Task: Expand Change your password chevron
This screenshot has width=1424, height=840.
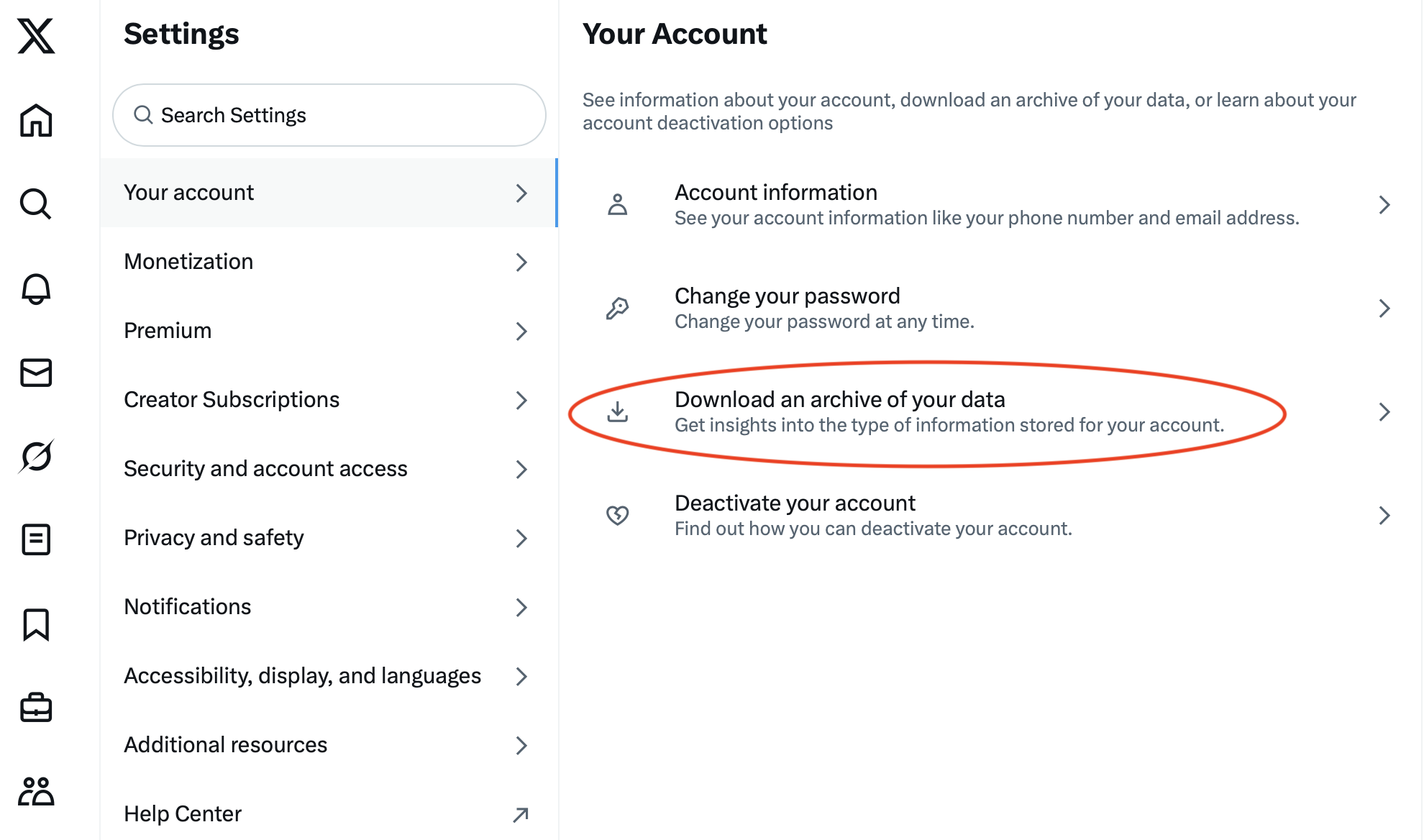Action: (1384, 309)
